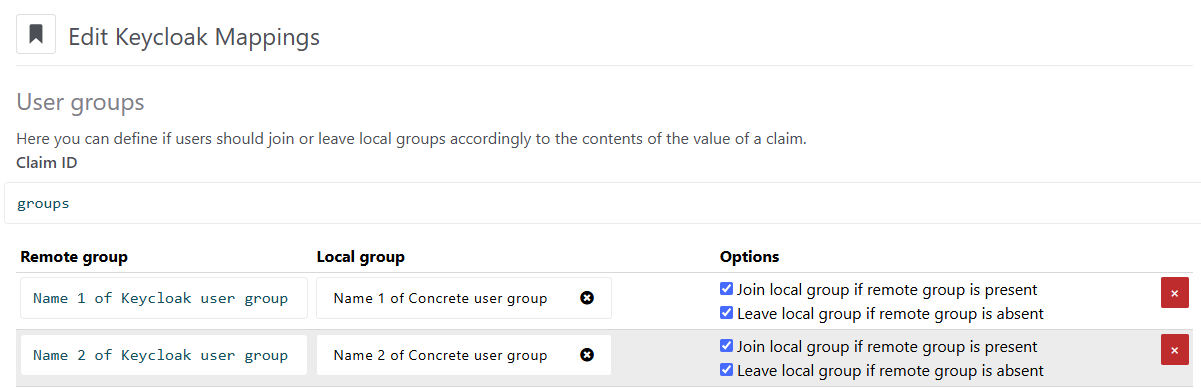The height and width of the screenshot is (389, 1201).
Task: Open the 'Name 1 of Concrete user group' selector
Action: (x=463, y=298)
